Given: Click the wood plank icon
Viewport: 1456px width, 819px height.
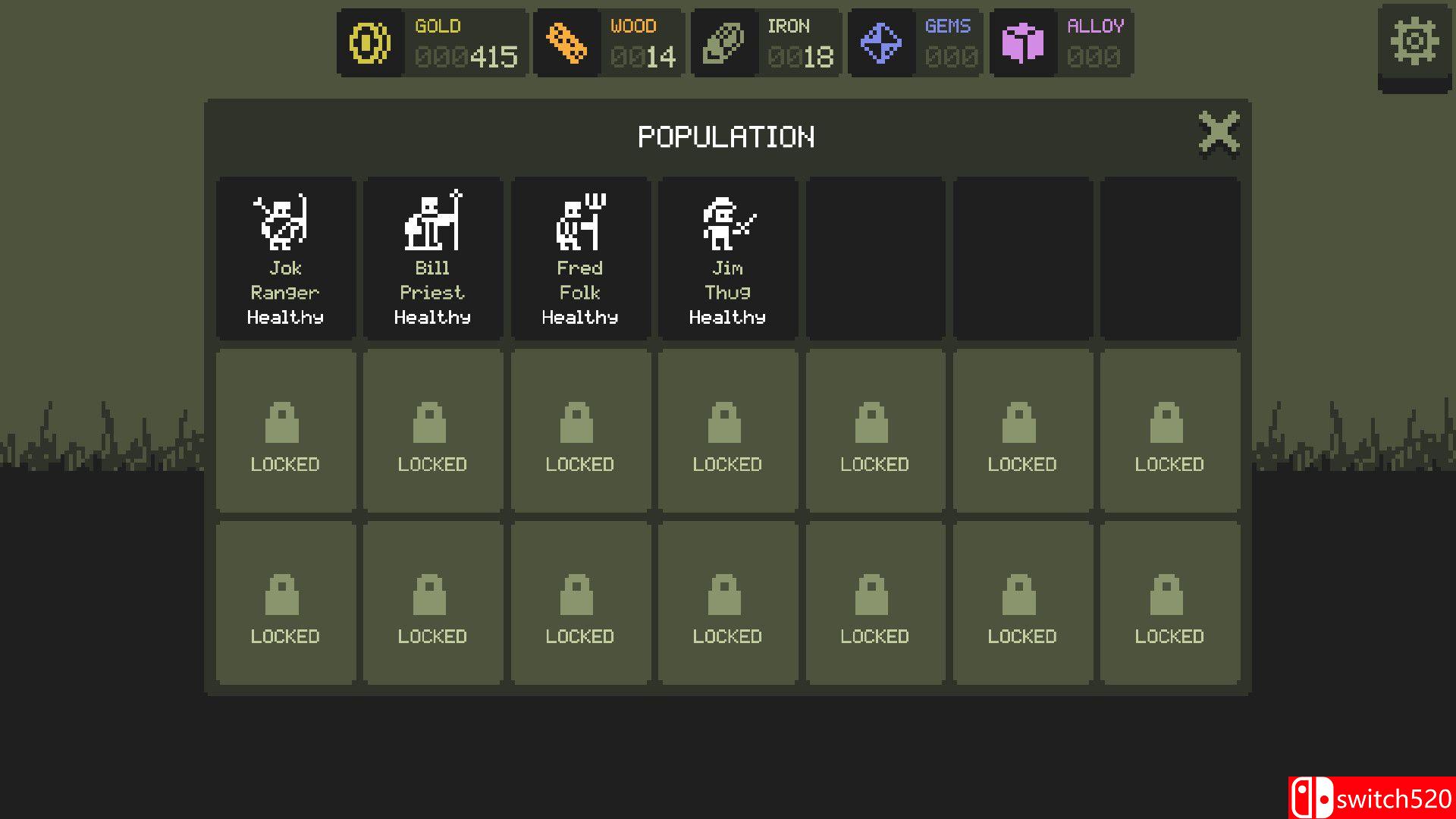Looking at the screenshot, I should (566, 42).
